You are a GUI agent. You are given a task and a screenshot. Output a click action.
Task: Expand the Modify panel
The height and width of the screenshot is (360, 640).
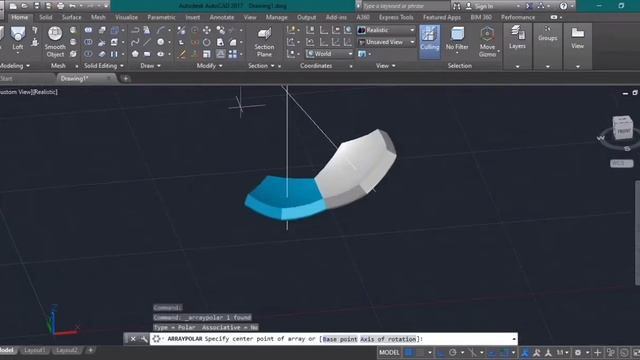(x=209, y=66)
